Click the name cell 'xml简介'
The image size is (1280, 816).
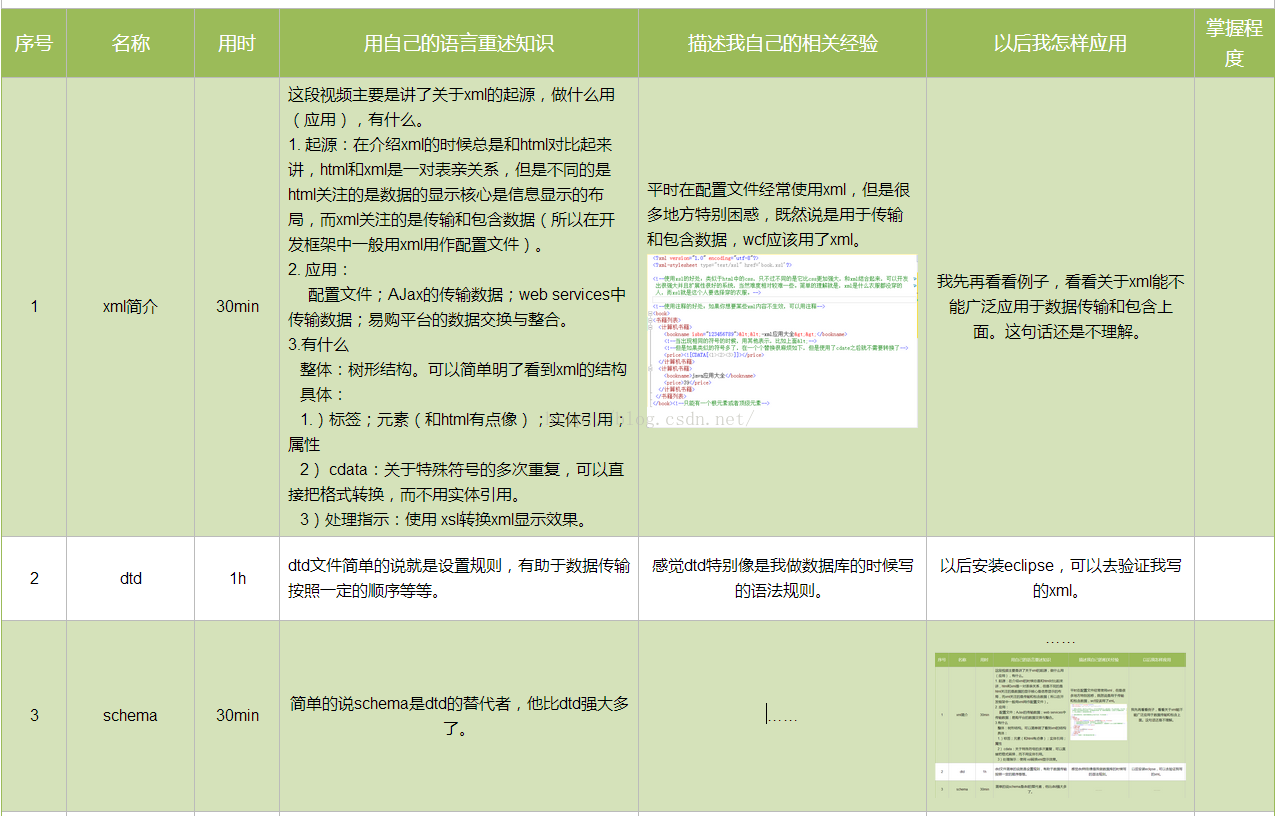pos(131,307)
